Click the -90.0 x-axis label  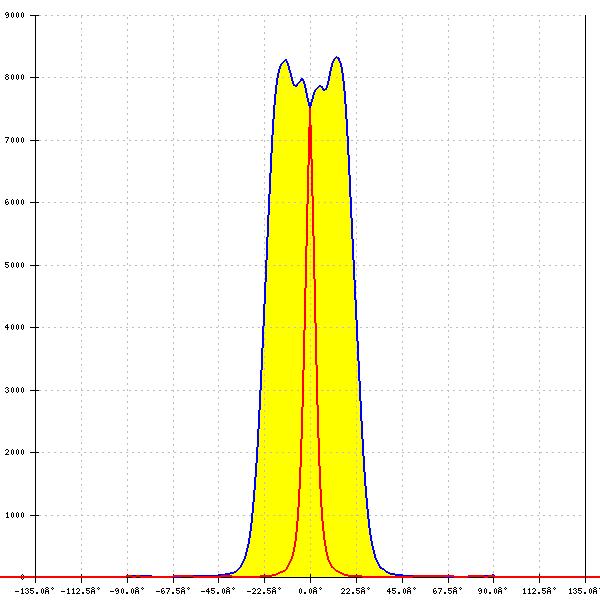coord(127,591)
